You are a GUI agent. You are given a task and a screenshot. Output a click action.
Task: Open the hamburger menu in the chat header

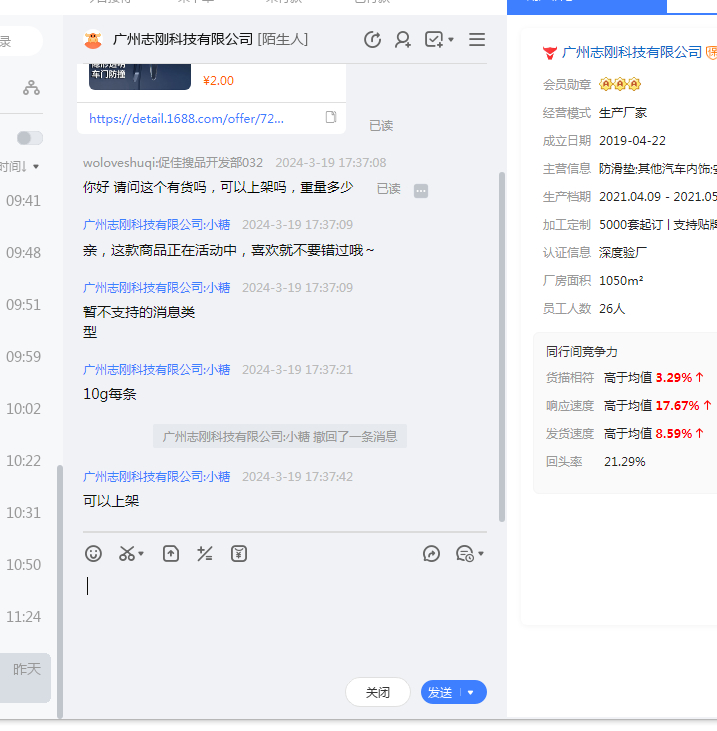pyautogui.click(x=477, y=40)
